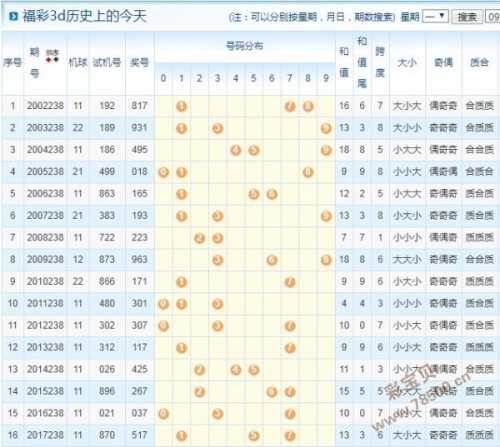Click the ball 8 in row 2002238

308,107
